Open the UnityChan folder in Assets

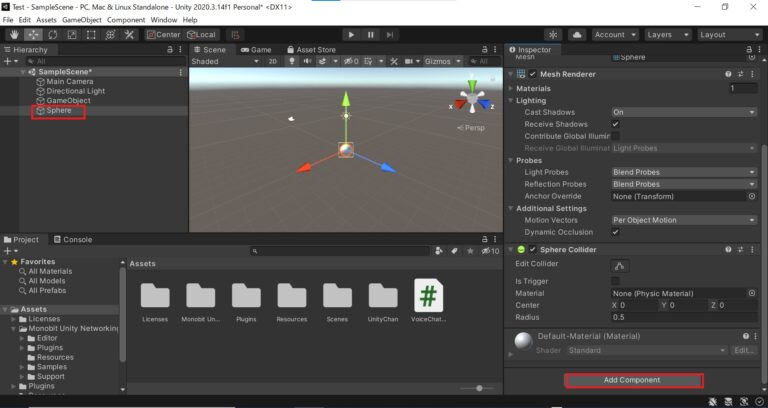[x=383, y=302]
